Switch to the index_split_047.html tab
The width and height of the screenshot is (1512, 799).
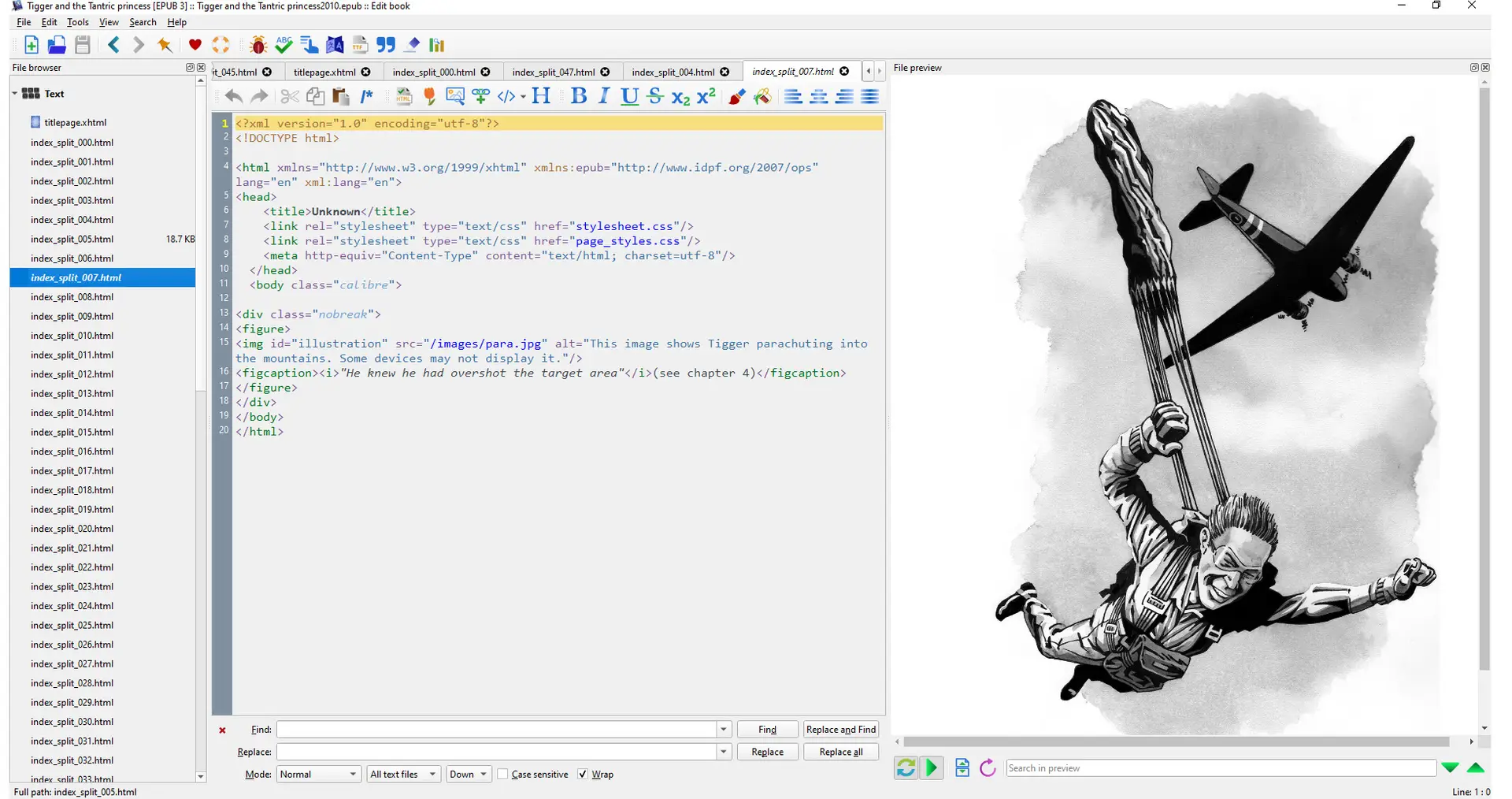(x=553, y=72)
